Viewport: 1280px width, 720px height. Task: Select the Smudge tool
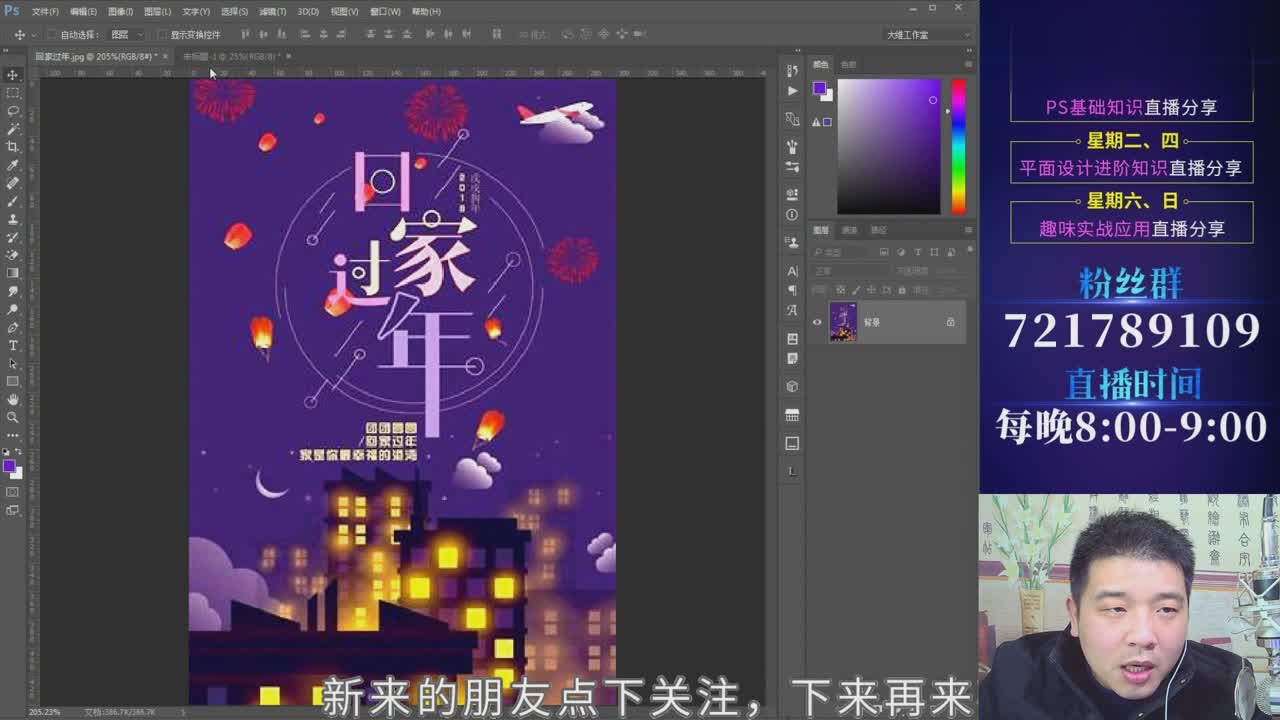[x=13, y=291]
